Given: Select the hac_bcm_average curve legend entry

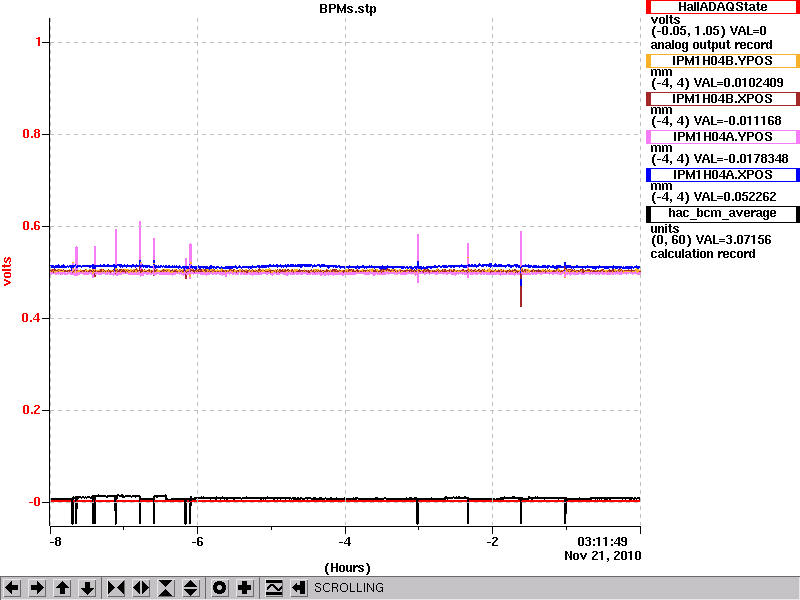Looking at the screenshot, I should click(722, 213).
